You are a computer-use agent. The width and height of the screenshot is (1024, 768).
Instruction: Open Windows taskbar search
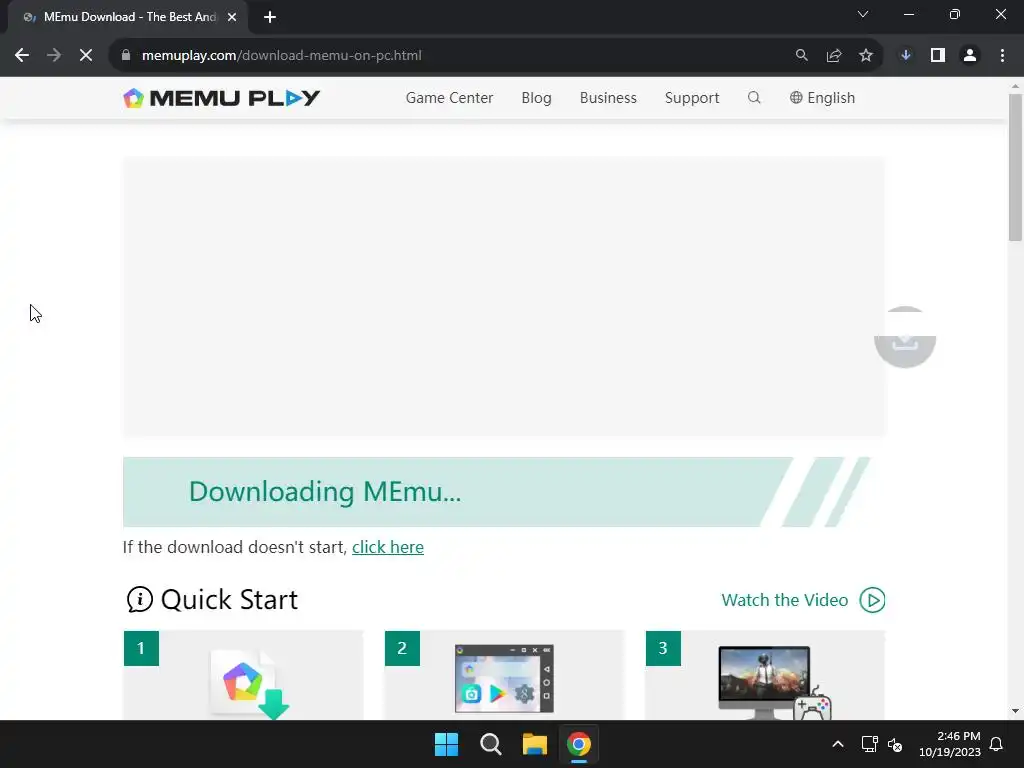[x=490, y=744]
